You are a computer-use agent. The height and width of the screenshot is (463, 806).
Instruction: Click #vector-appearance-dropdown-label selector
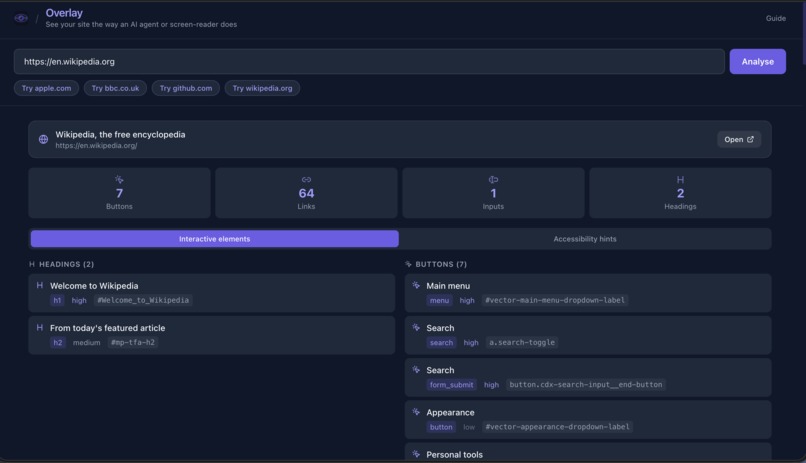[557, 427]
